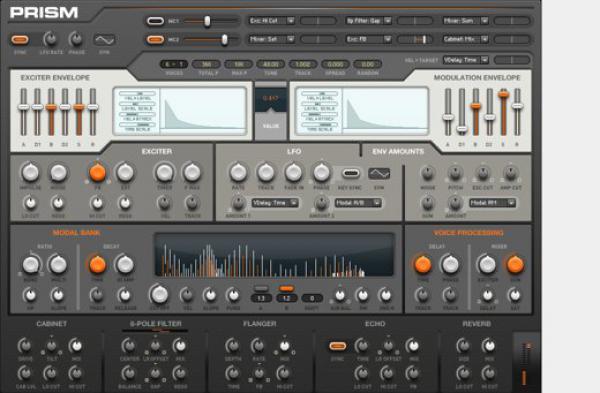Select the 6-Pole Filter section header
The width and height of the screenshot is (600, 393).
(155, 324)
